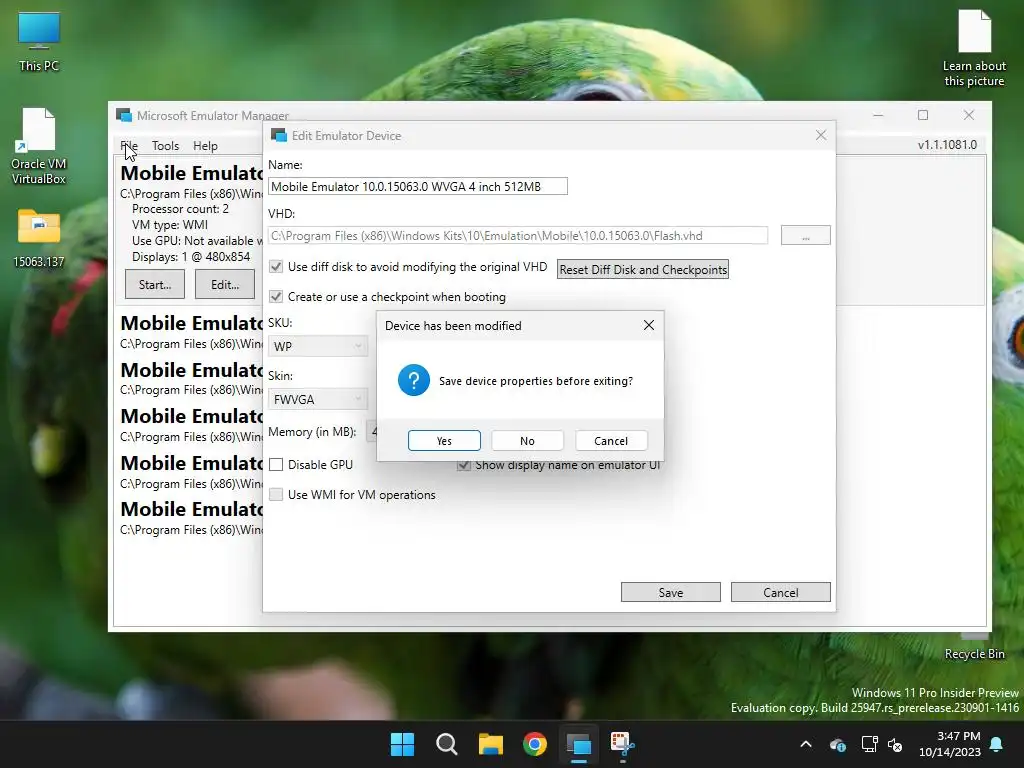Close the Device has been modified dialog
1024x768 pixels.
point(648,325)
